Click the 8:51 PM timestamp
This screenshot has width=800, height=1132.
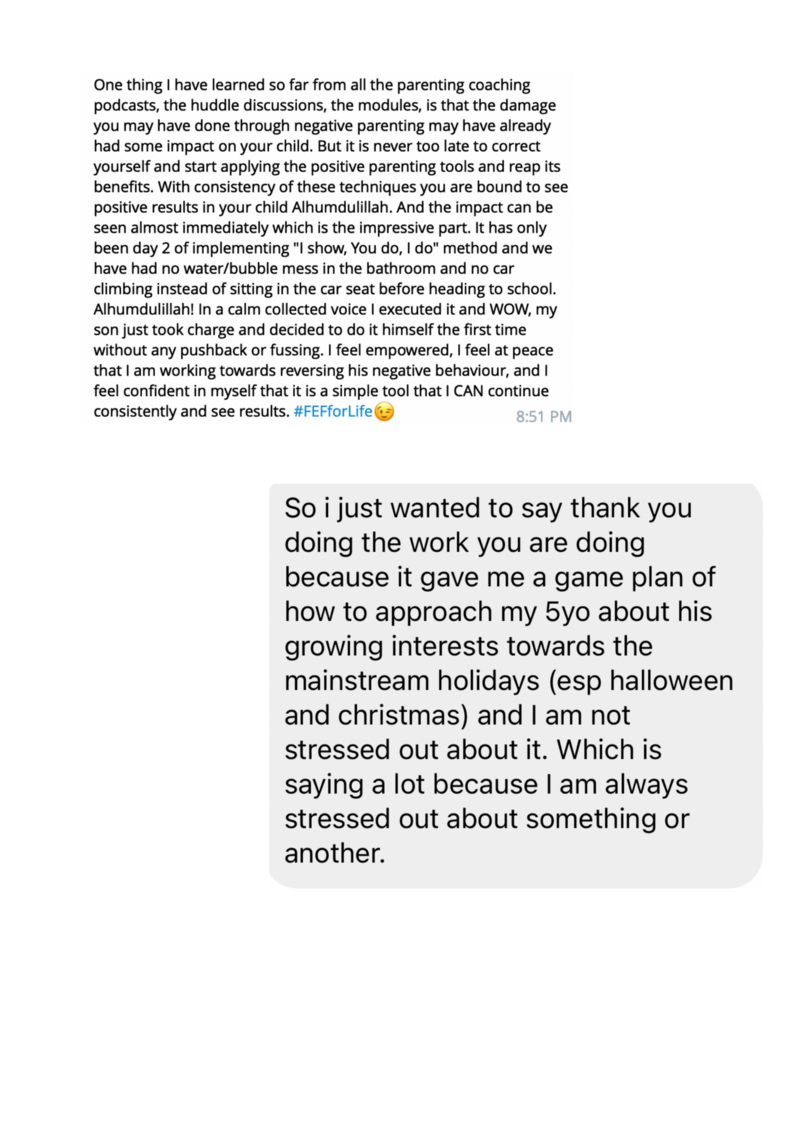[x=544, y=417]
